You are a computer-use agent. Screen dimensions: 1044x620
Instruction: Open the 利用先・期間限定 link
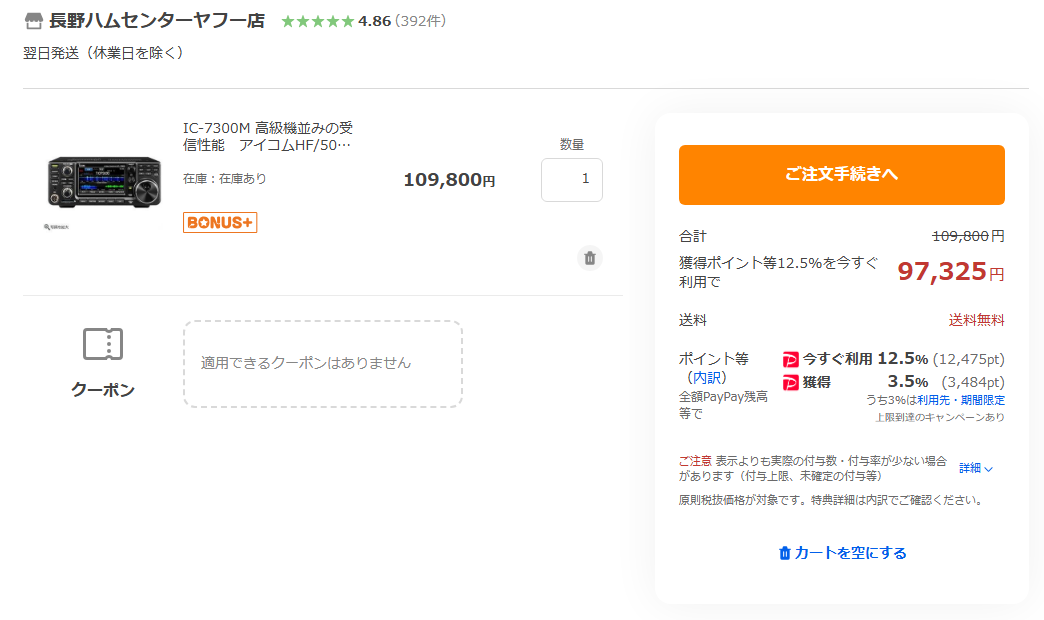(961, 400)
